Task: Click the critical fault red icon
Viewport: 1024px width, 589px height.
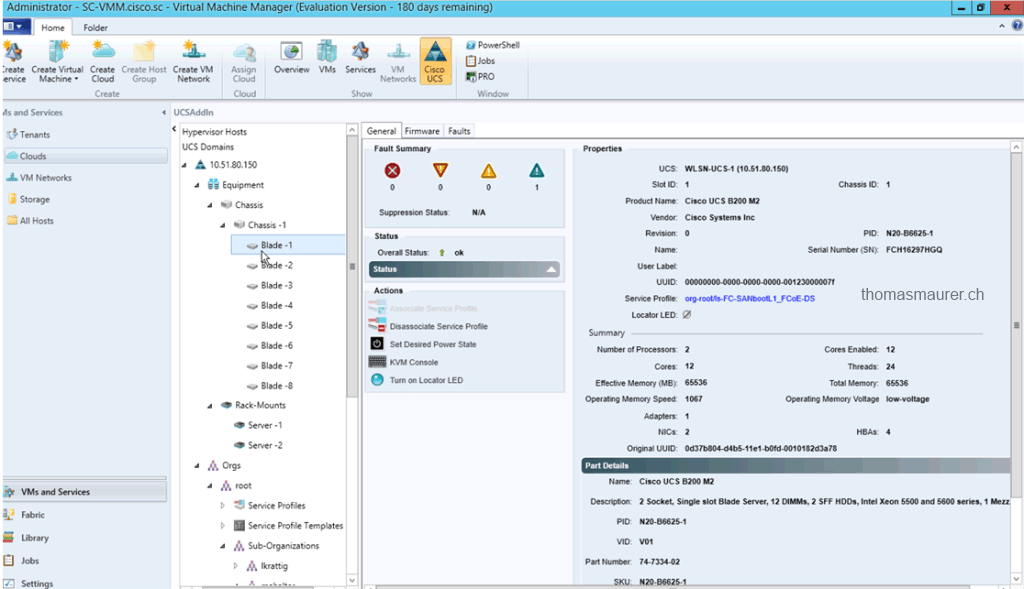Action: coord(392,170)
